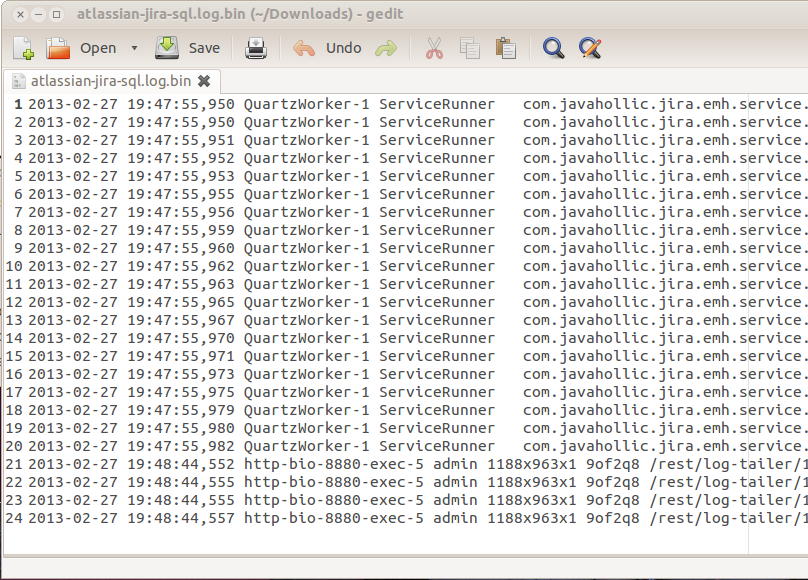The width and height of the screenshot is (808, 580).
Task: Click timestamp 19:47:55,960 on line 9
Action: [181, 248]
